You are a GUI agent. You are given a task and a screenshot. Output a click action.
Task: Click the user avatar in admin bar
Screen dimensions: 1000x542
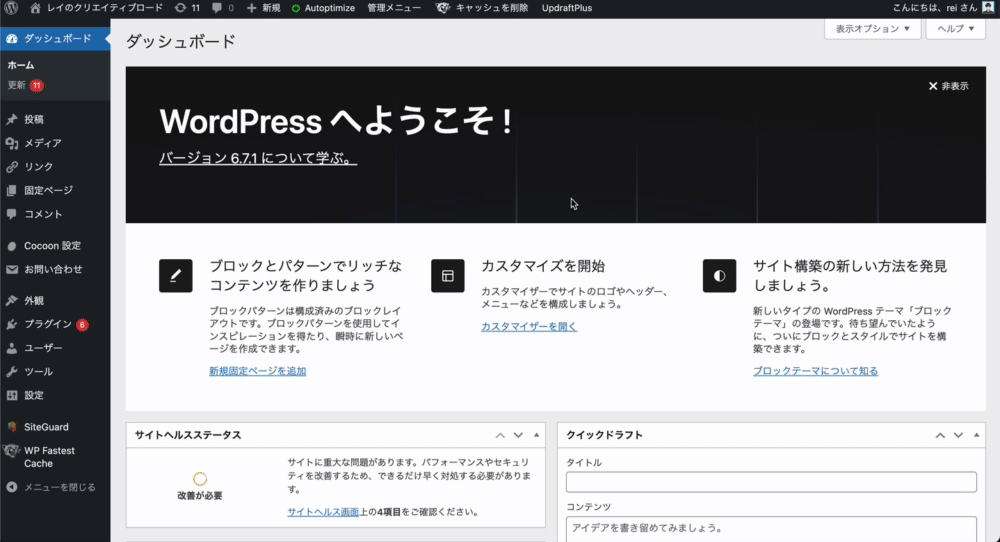coord(988,8)
